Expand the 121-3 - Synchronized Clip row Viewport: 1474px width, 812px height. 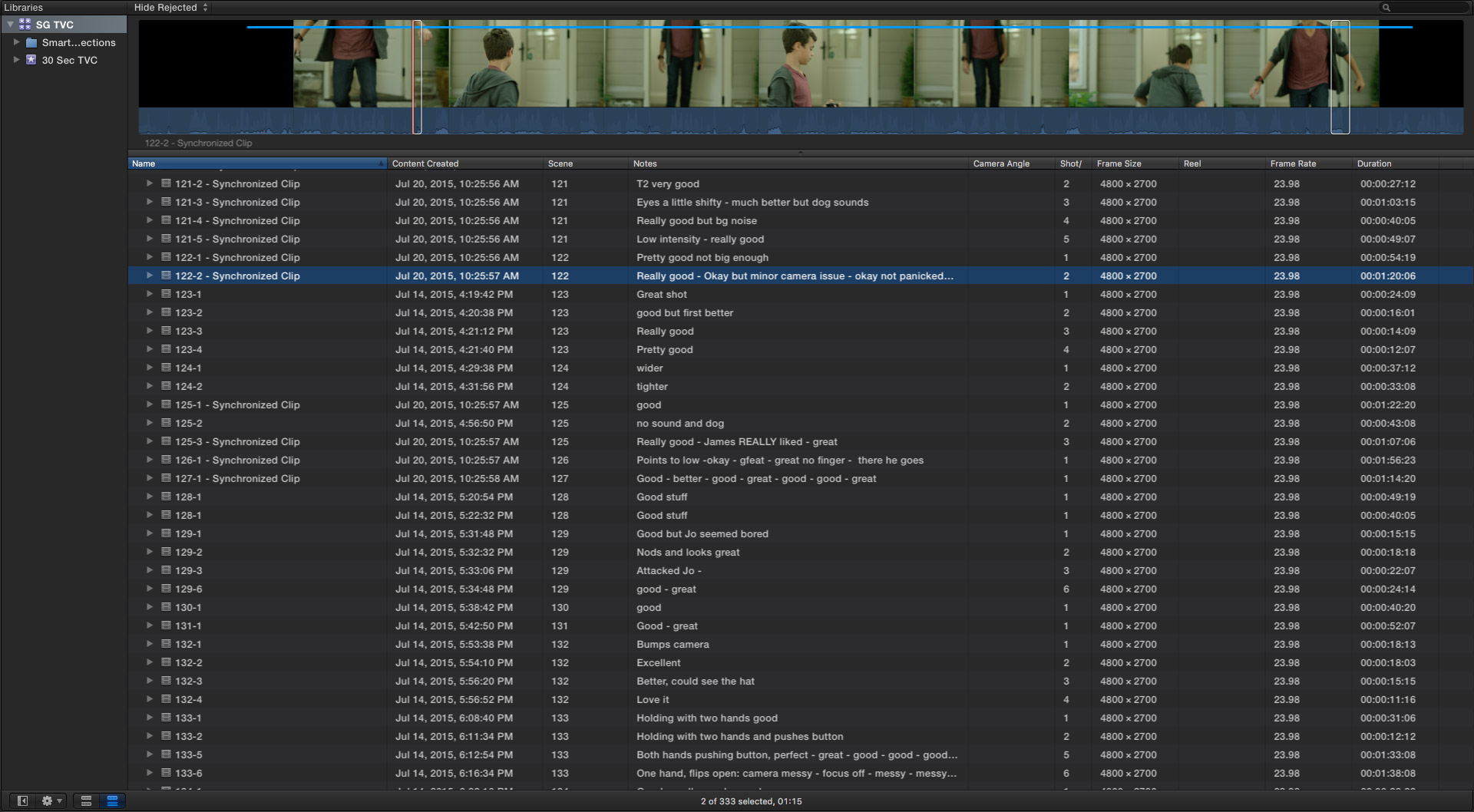point(150,202)
